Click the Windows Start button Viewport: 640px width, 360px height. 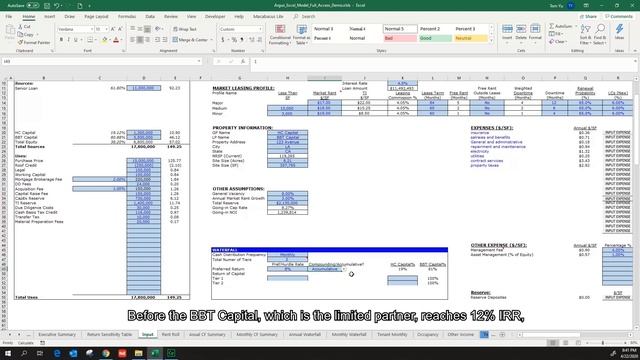[8, 353]
